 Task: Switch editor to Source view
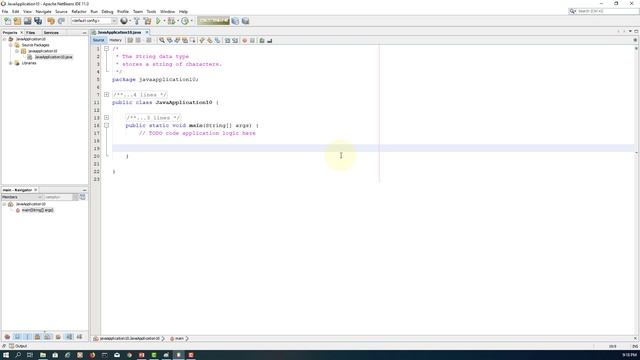(98, 40)
